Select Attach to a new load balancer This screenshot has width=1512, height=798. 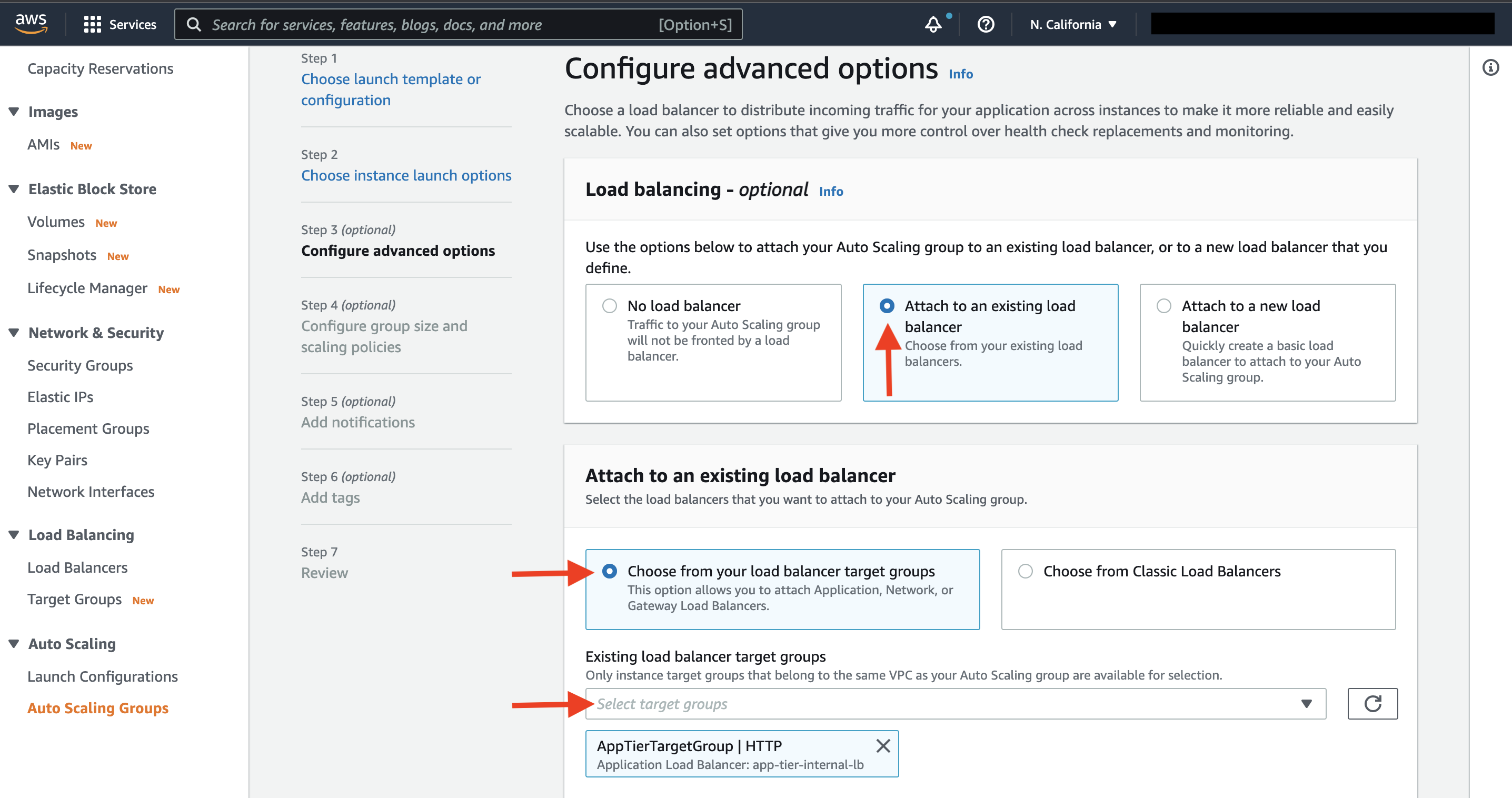point(1163,306)
